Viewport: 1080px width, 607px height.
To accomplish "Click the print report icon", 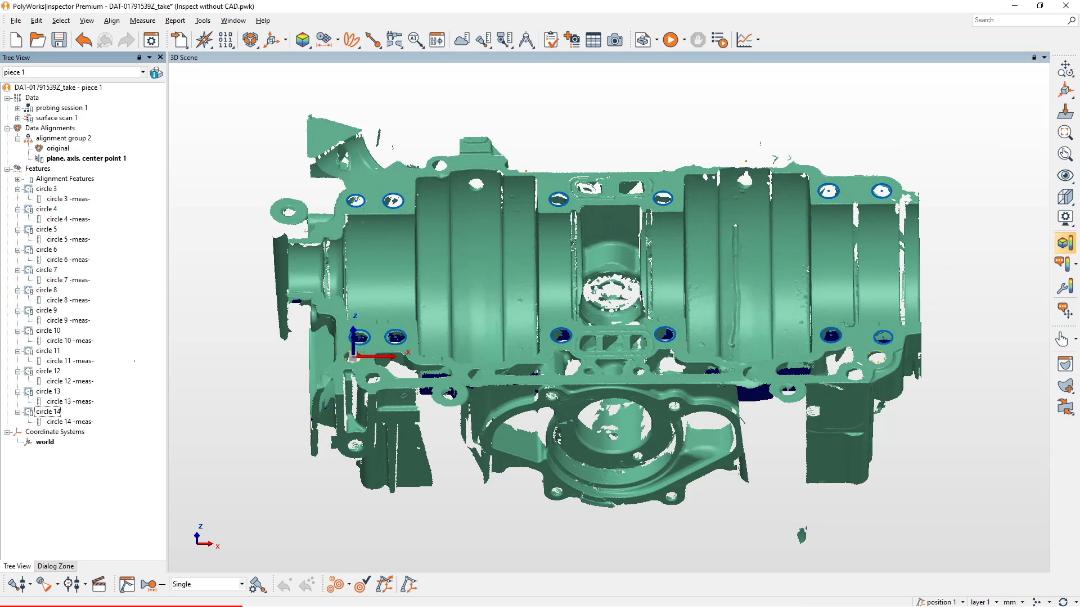I will [x=642, y=40].
